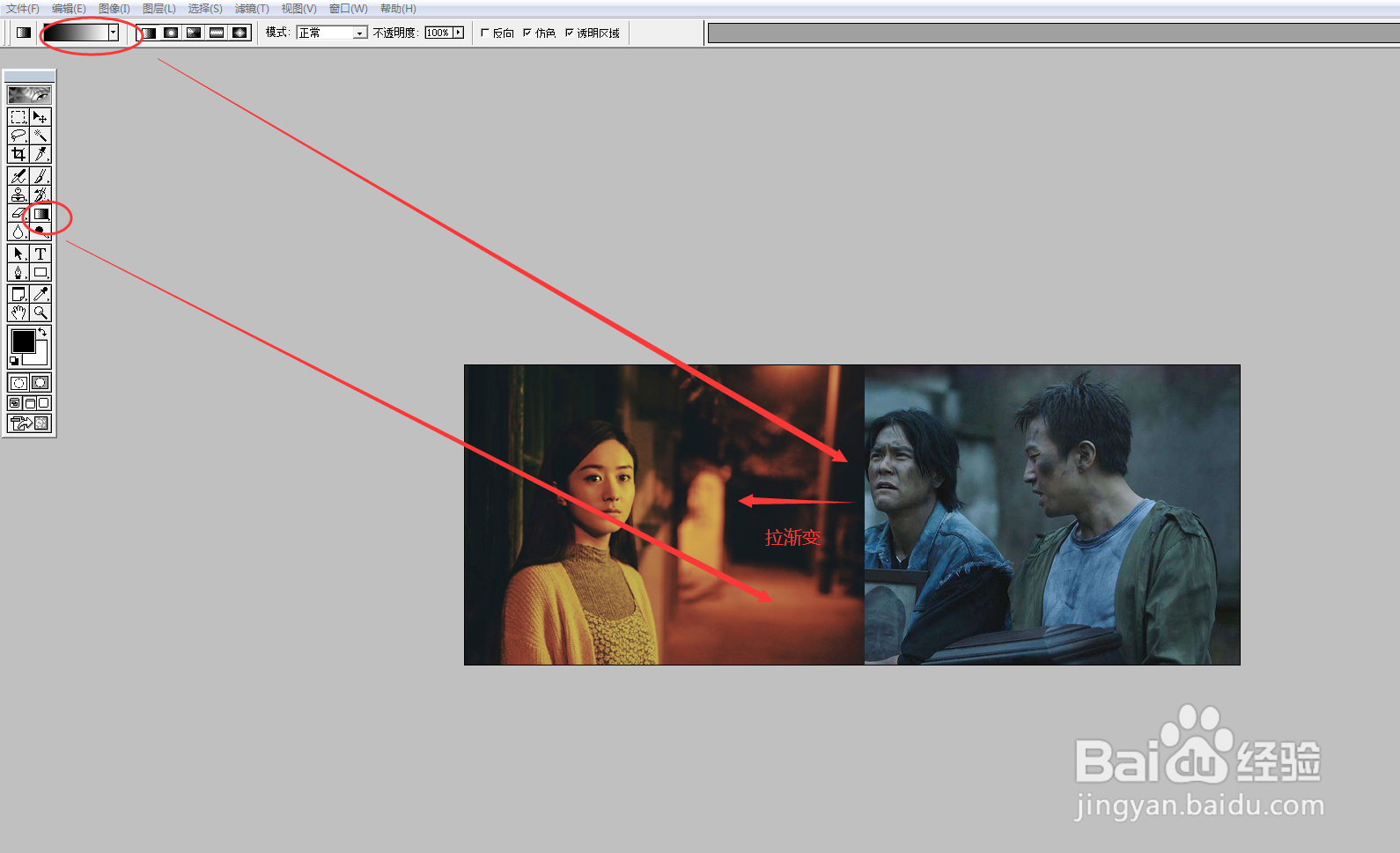This screenshot has height=853, width=1400.
Task: Choose Reflected Gradient style
Action: pos(217,33)
